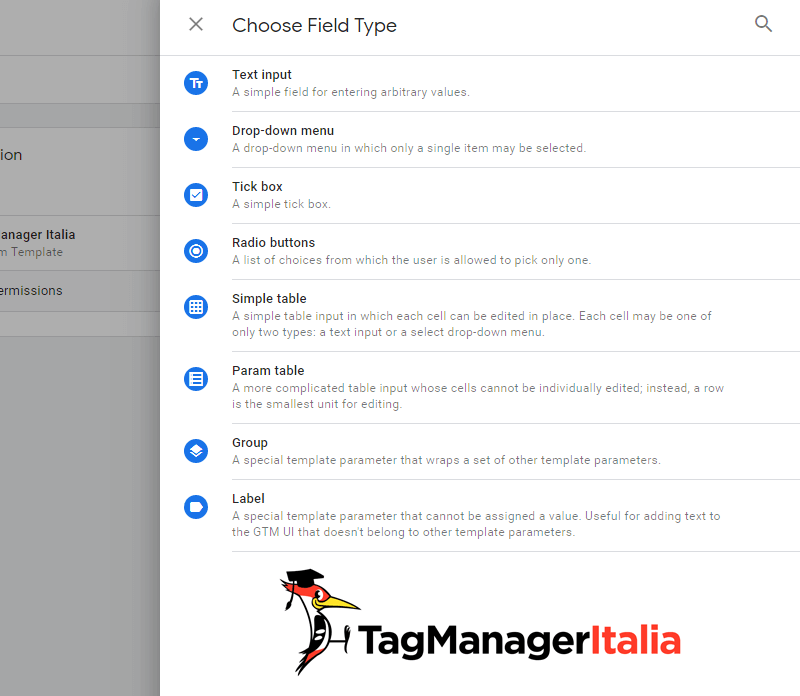Click the Radio buttons field type icon
The height and width of the screenshot is (696, 800).
pos(196,251)
